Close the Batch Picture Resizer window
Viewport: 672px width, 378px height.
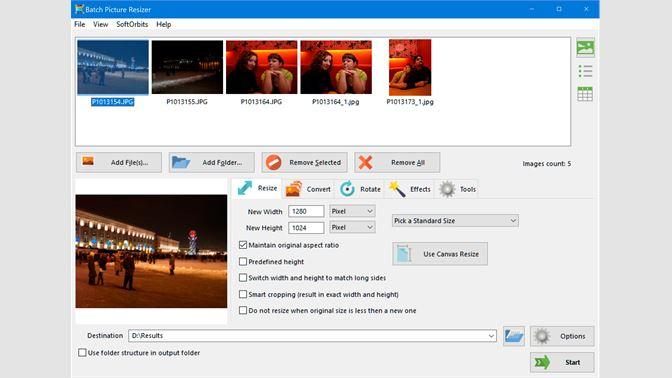coord(586,9)
